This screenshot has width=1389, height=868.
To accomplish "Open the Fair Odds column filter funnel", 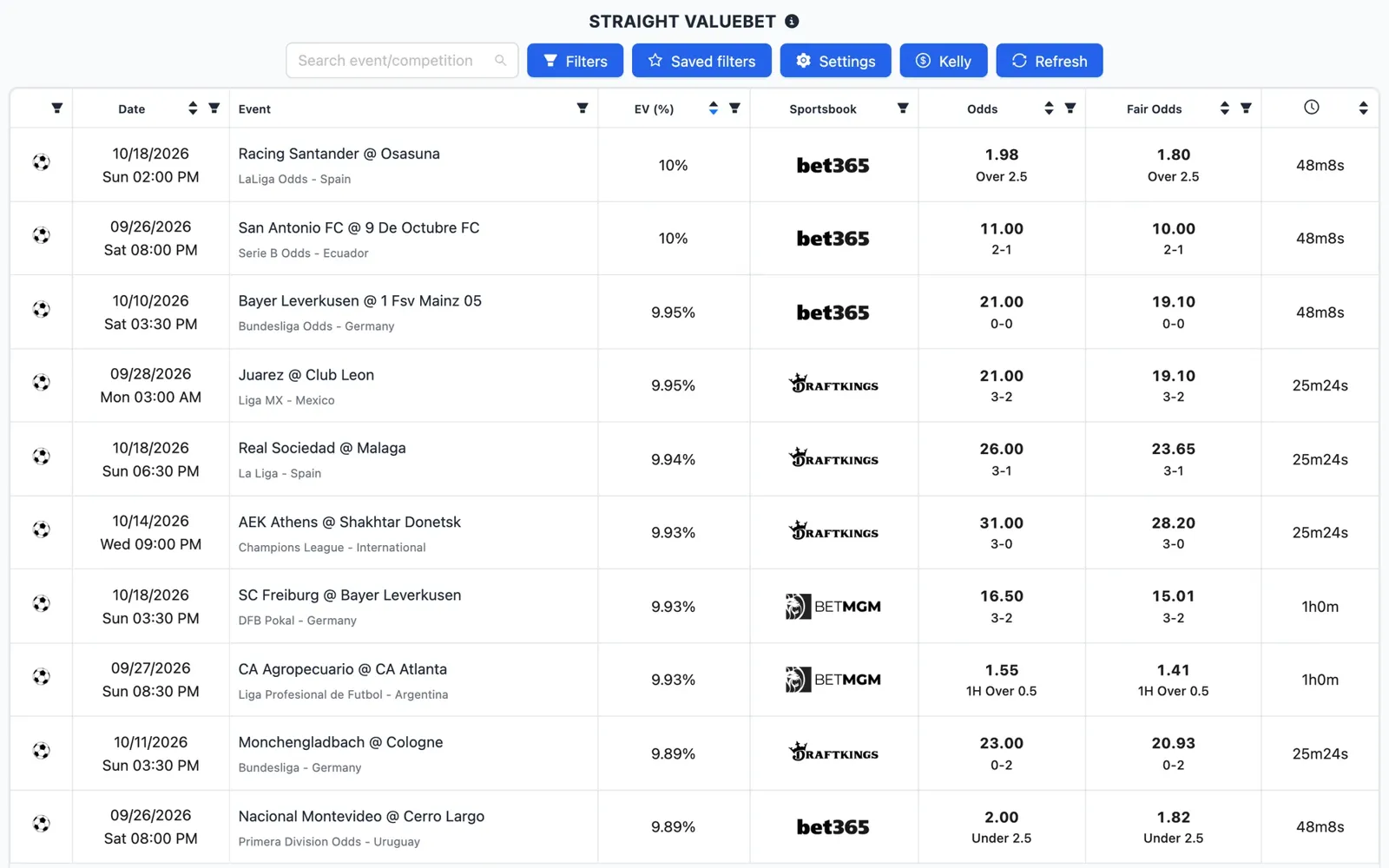I will click(x=1246, y=108).
